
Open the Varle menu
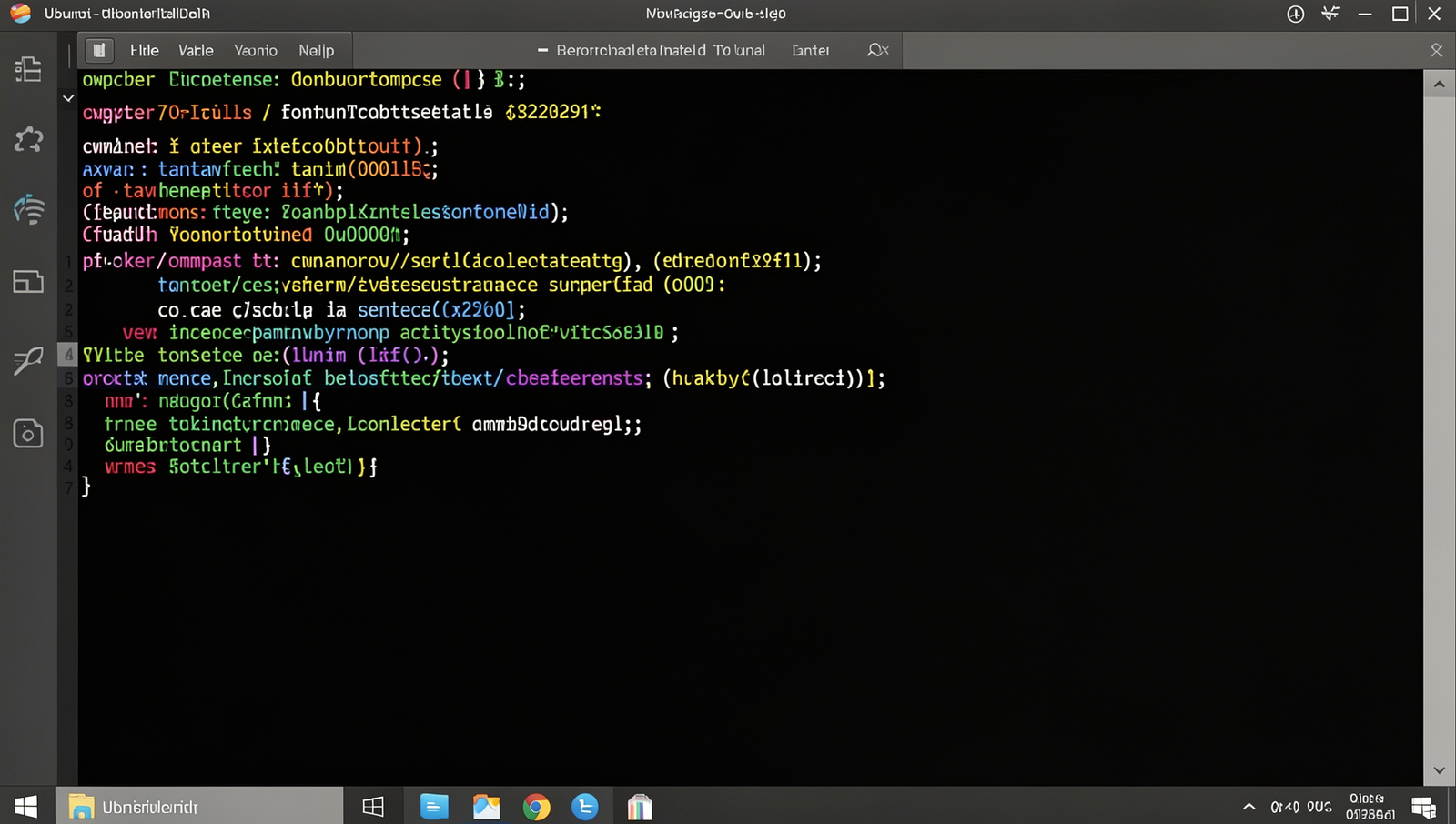pyautogui.click(x=196, y=50)
